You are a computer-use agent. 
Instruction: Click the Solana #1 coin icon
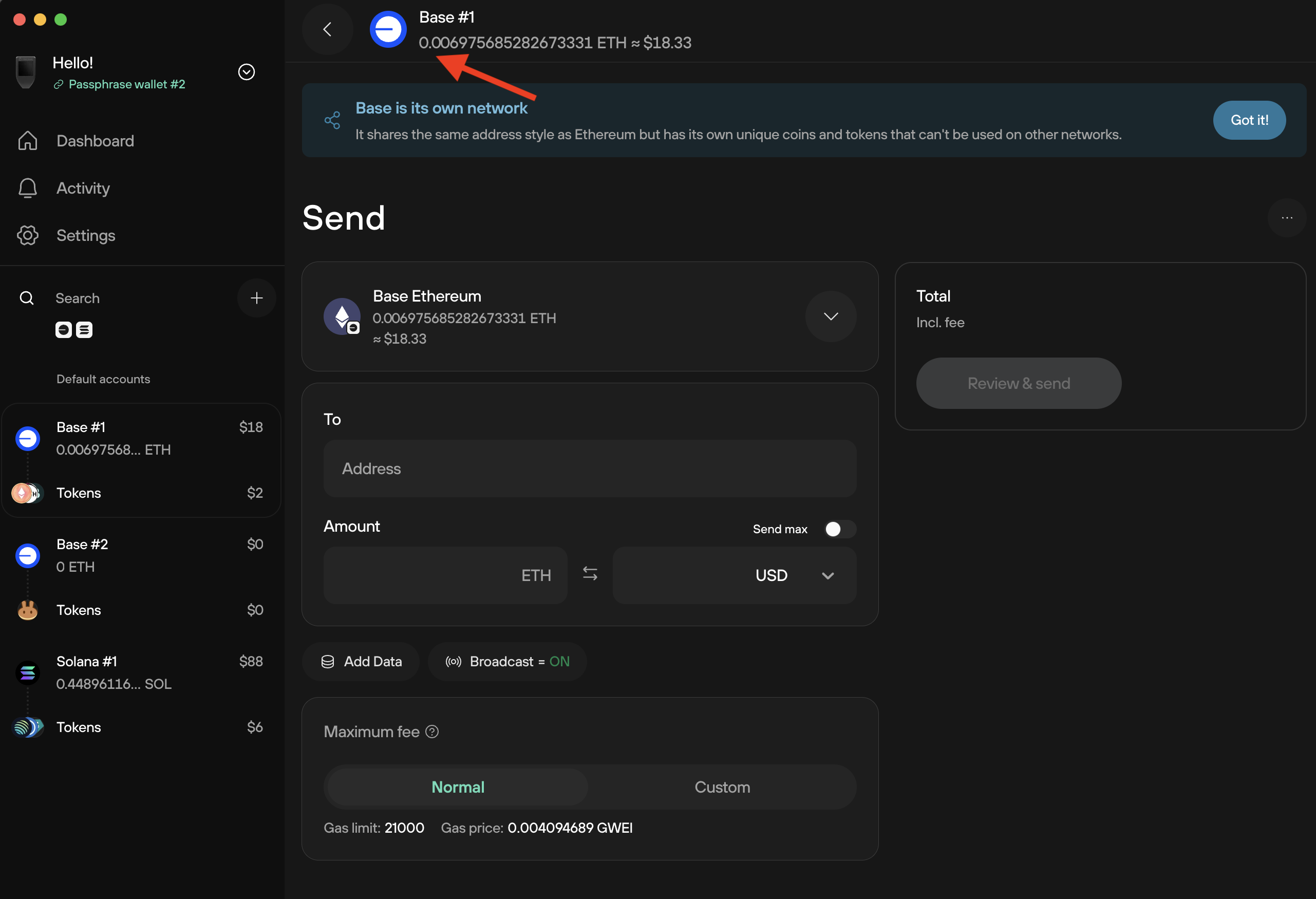28,673
